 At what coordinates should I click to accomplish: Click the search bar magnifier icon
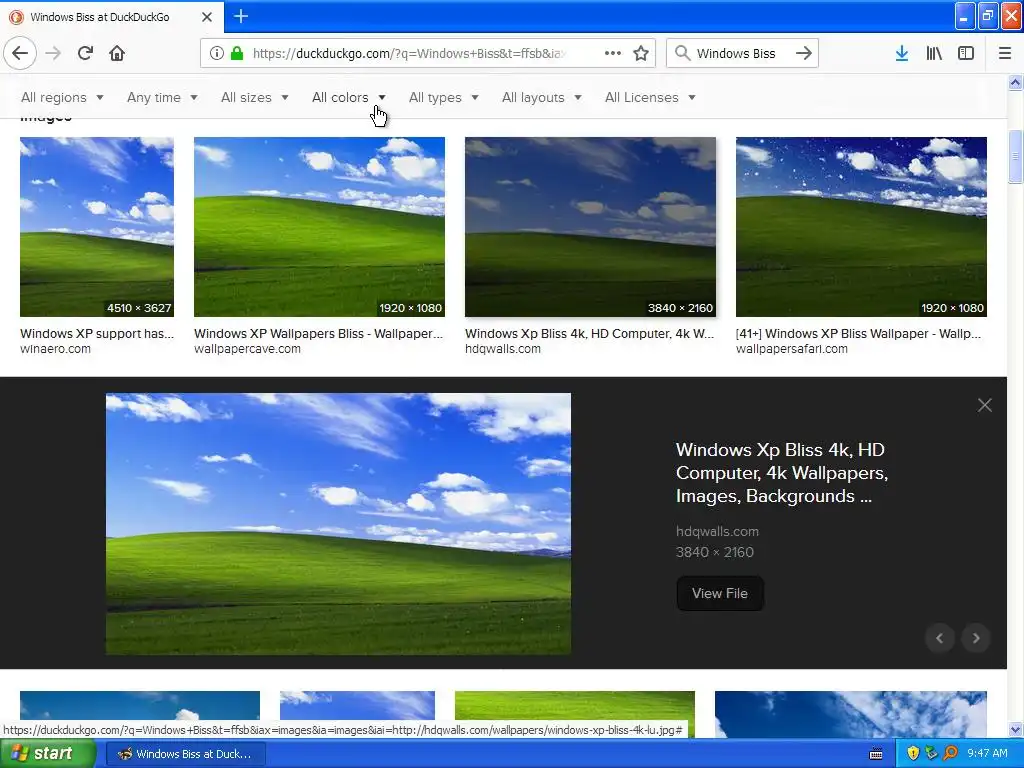coord(682,53)
